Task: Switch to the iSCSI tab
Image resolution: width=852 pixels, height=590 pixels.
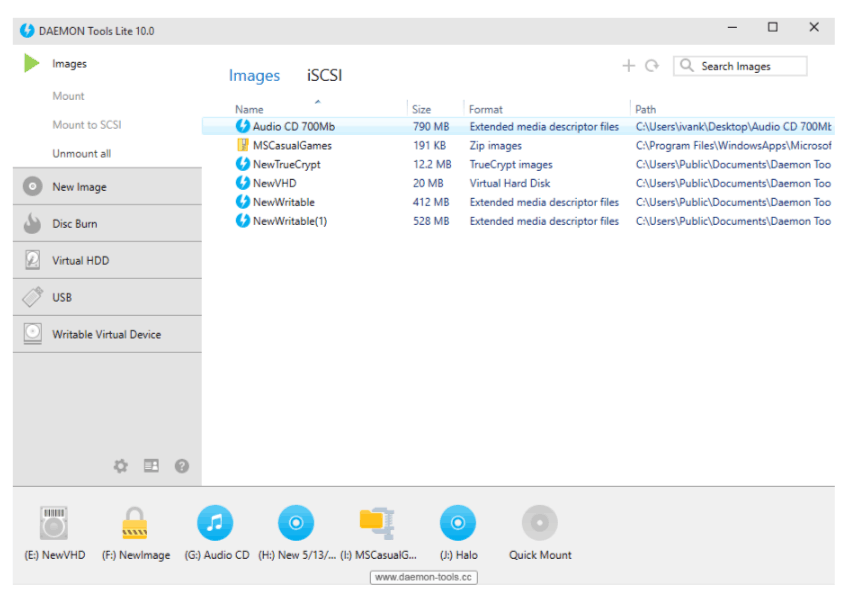Action: click(x=324, y=75)
